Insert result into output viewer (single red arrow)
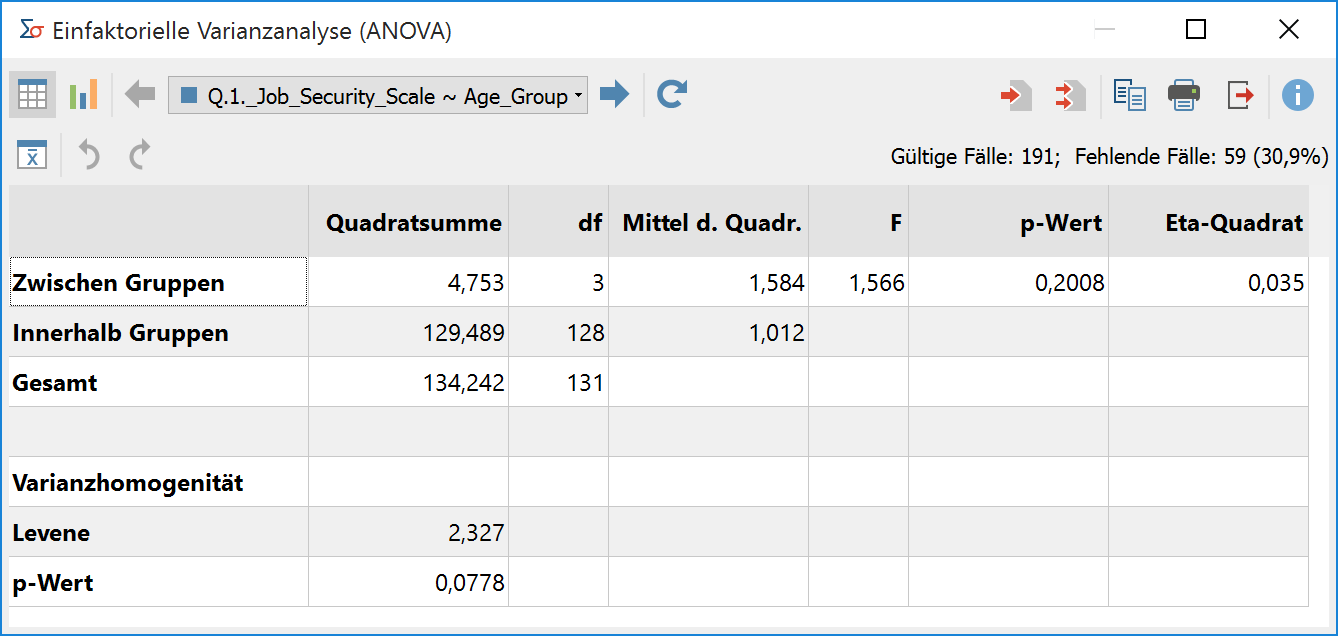This screenshot has width=1338, height=636. (1015, 96)
